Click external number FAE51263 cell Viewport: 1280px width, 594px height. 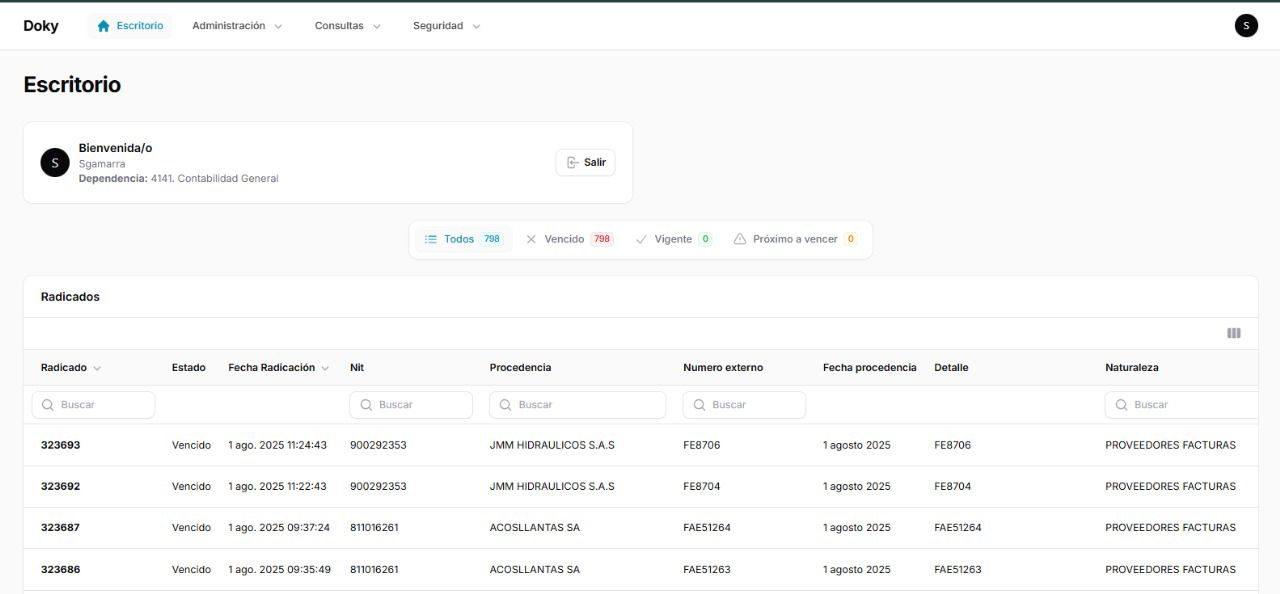(x=707, y=569)
